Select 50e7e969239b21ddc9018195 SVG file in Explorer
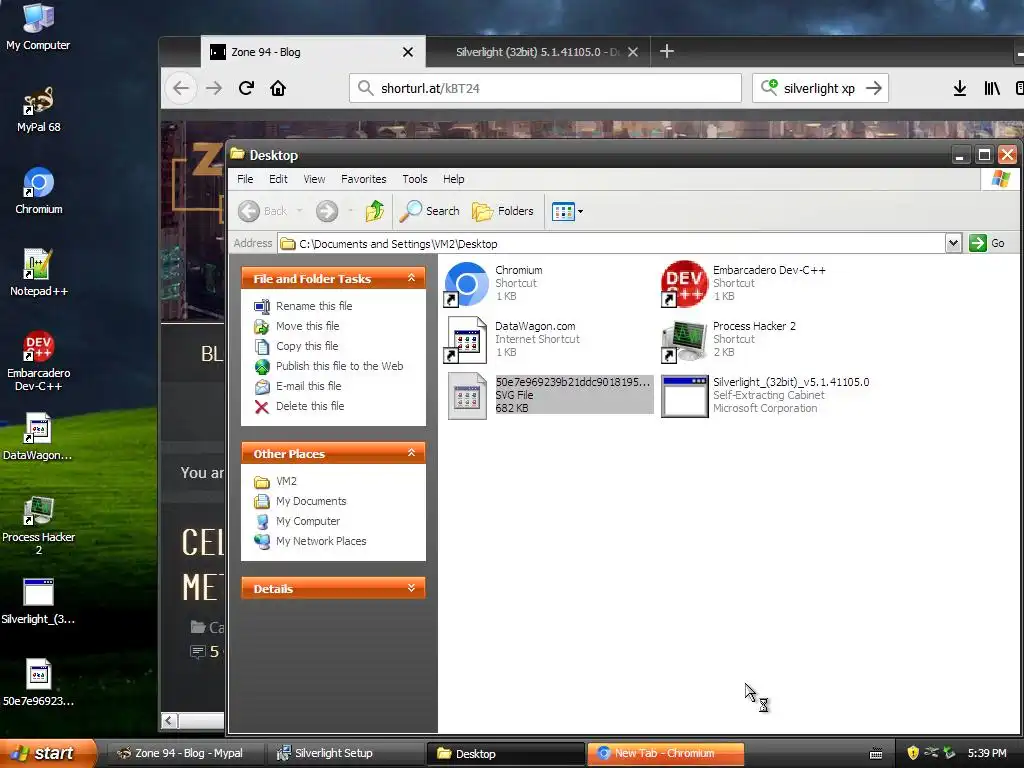 coord(550,395)
